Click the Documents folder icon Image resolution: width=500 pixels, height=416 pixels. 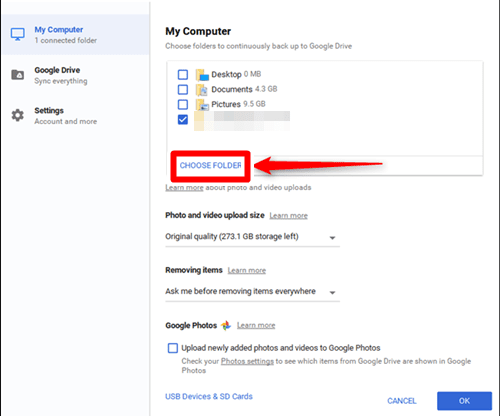click(x=202, y=90)
